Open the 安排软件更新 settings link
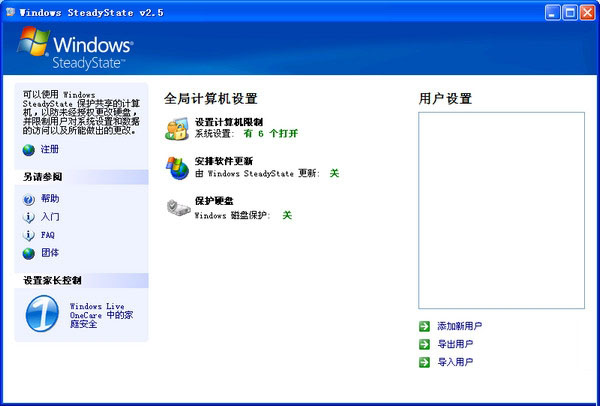The height and width of the screenshot is (406, 600). click(x=223, y=161)
